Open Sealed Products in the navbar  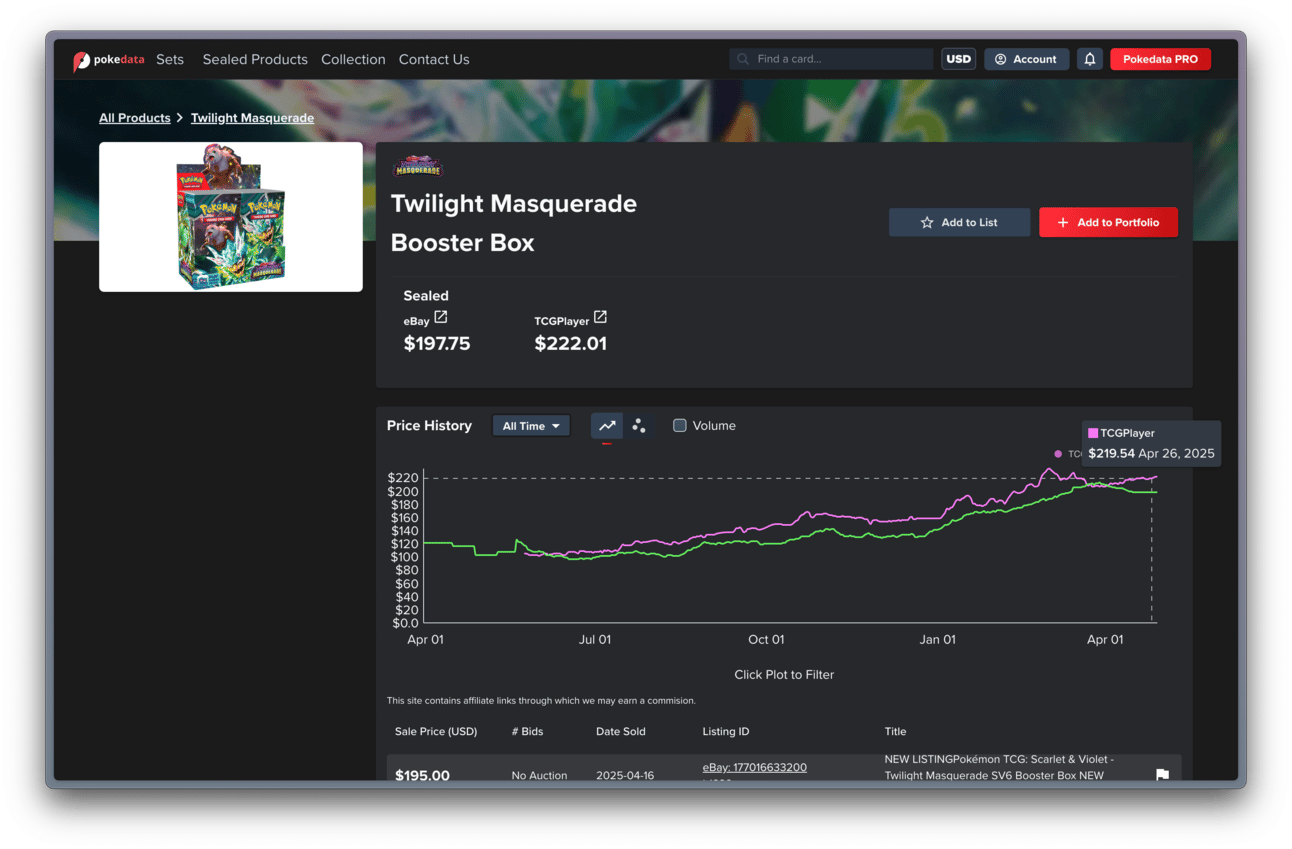(x=255, y=59)
